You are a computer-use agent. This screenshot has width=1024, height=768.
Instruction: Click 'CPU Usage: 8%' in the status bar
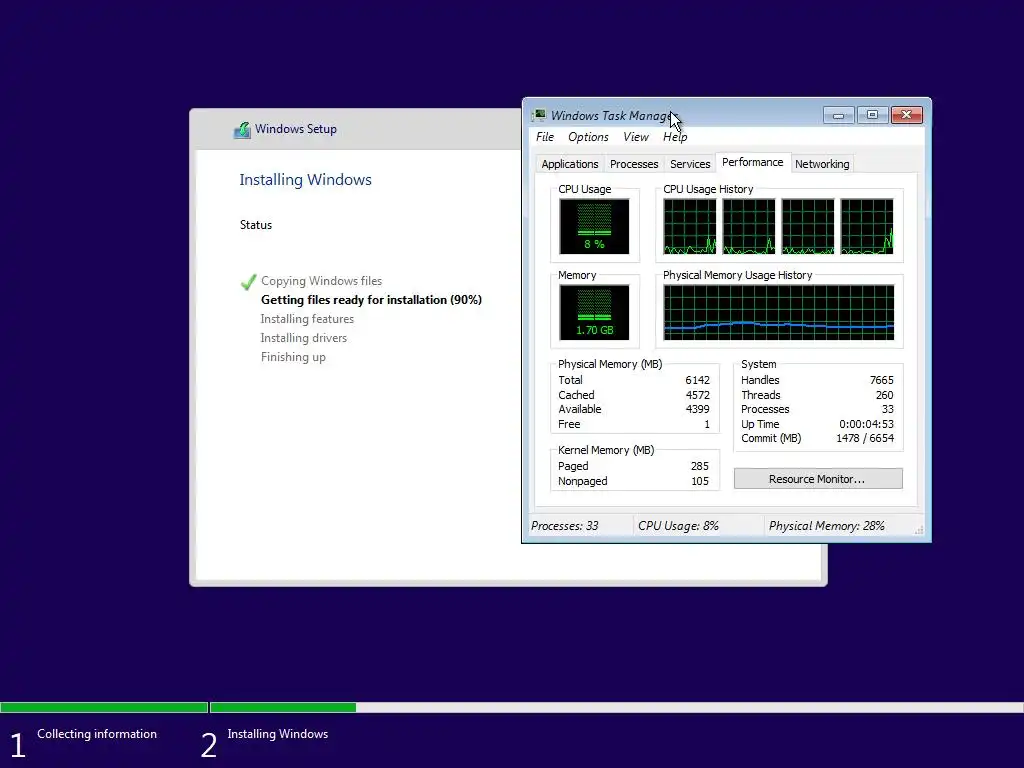(678, 526)
